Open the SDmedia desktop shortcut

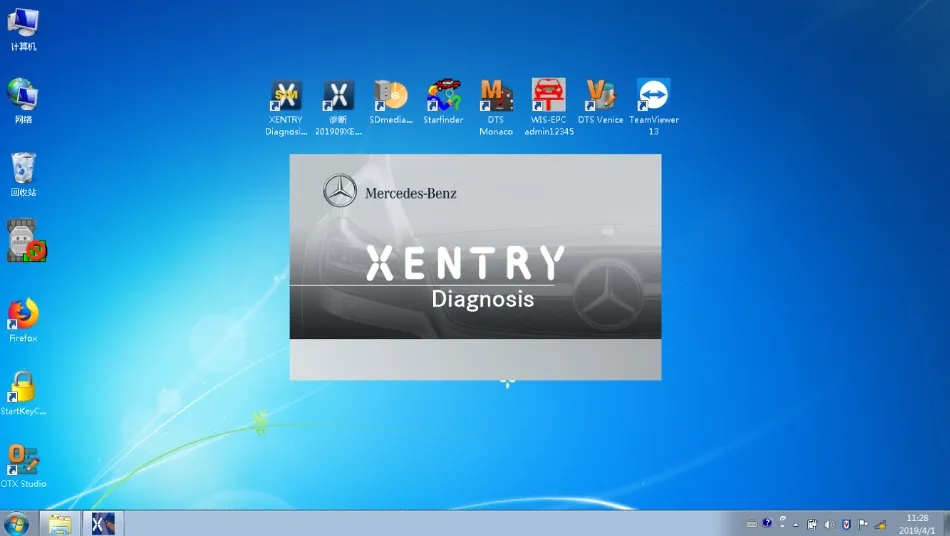click(390, 97)
